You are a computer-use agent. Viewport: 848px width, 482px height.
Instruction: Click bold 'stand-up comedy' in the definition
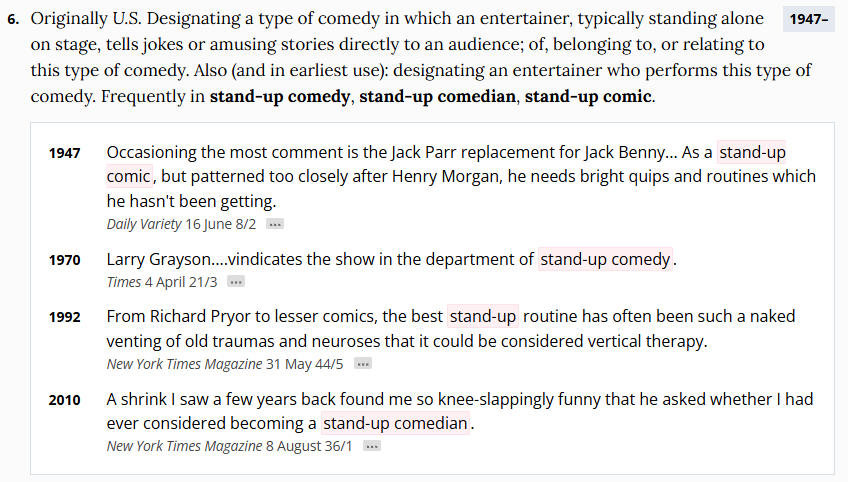pos(280,97)
